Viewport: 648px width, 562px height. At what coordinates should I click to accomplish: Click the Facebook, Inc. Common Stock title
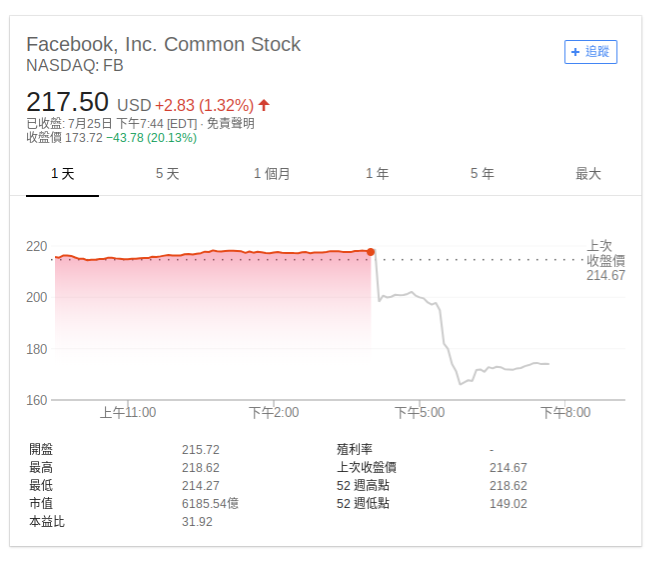163,44
